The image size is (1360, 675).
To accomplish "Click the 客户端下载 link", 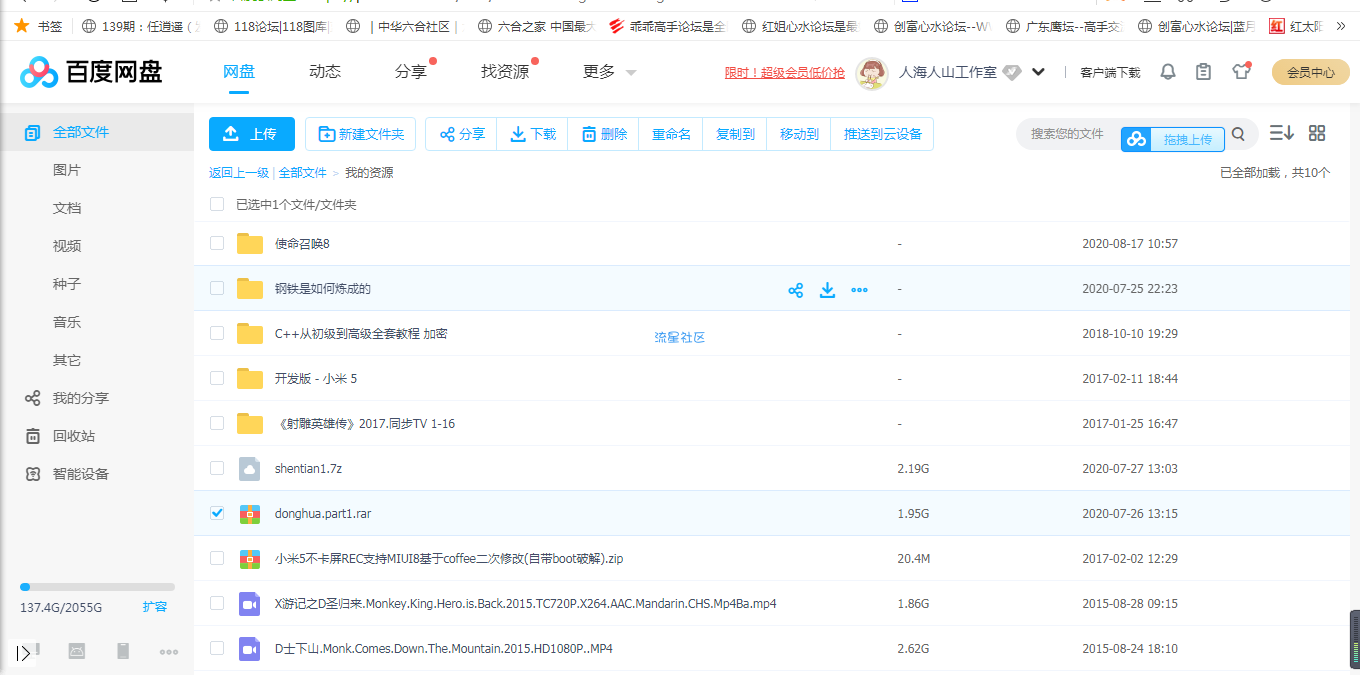I will click(x=1110, y=72).
